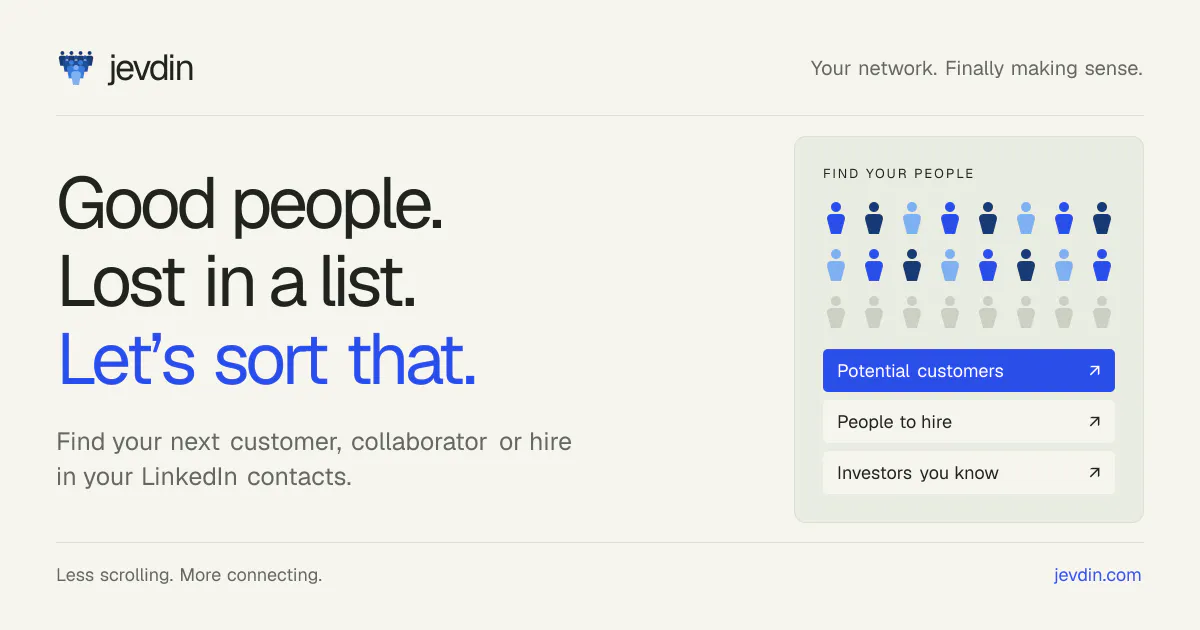Viewport: 1200px width, 630px height.
Task: Open the People to hire option
Action: tap(968, 422)
